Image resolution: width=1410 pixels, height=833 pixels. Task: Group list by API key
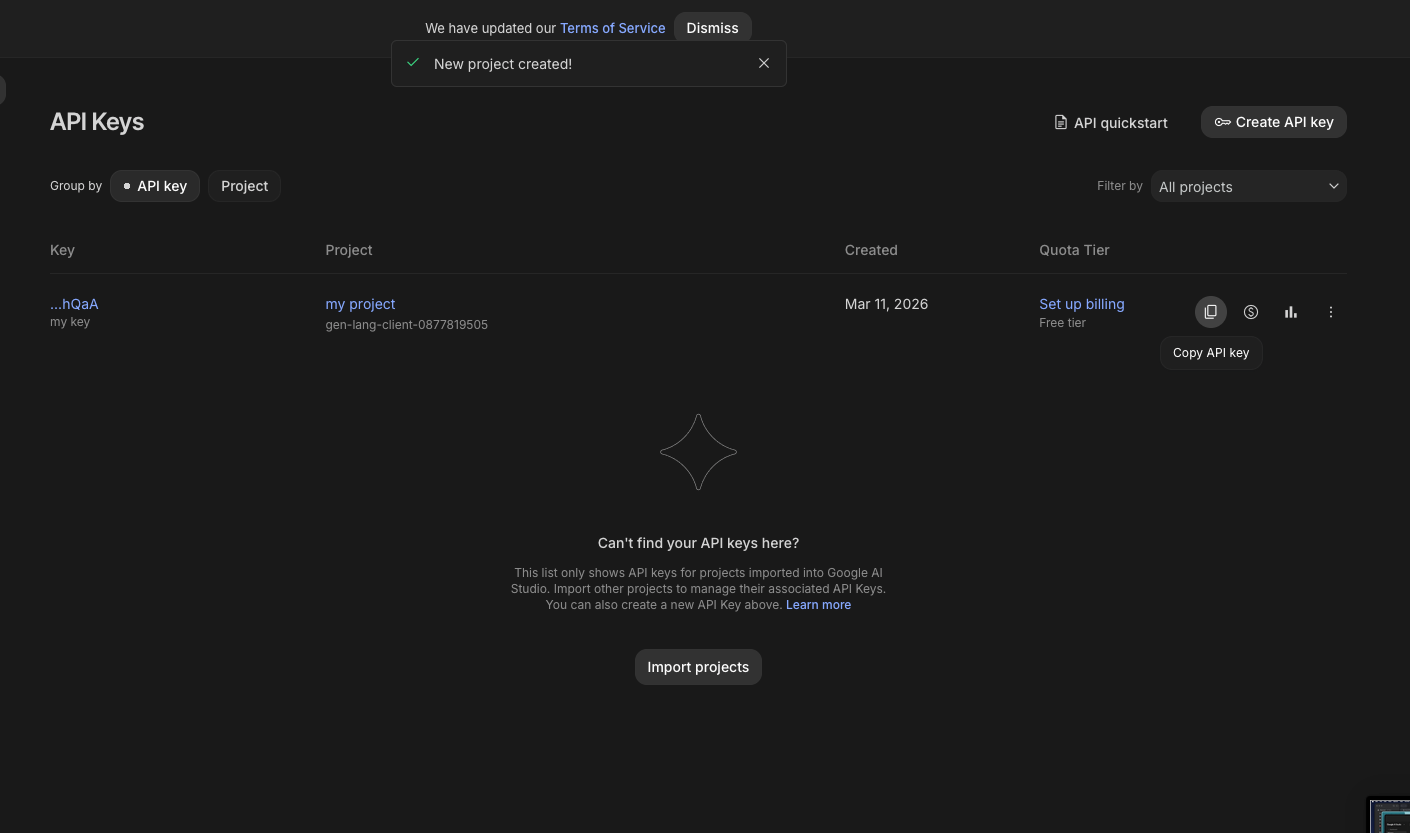155,186
